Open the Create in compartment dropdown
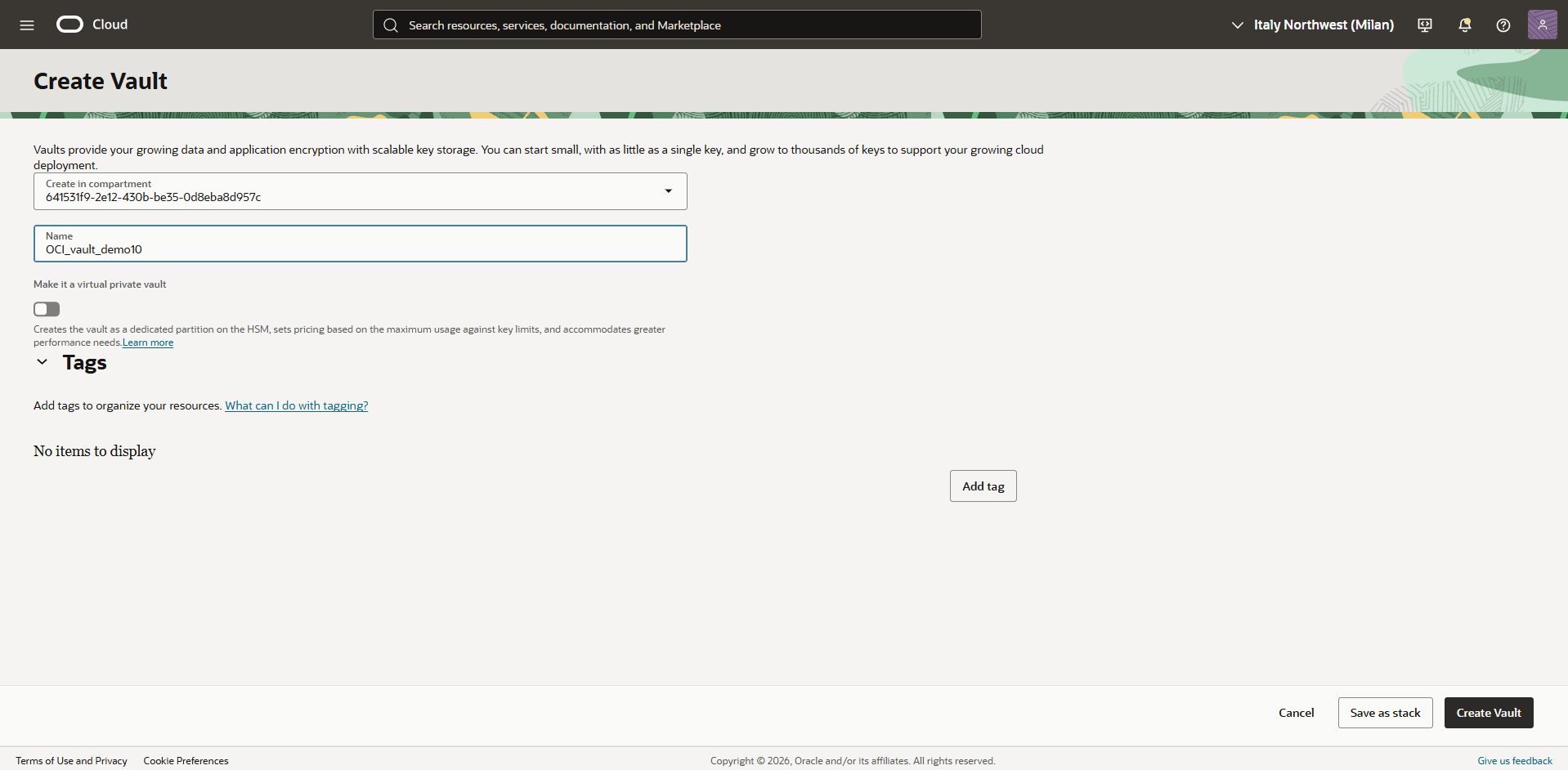1568x770 pixels. (x=361, y=191)
